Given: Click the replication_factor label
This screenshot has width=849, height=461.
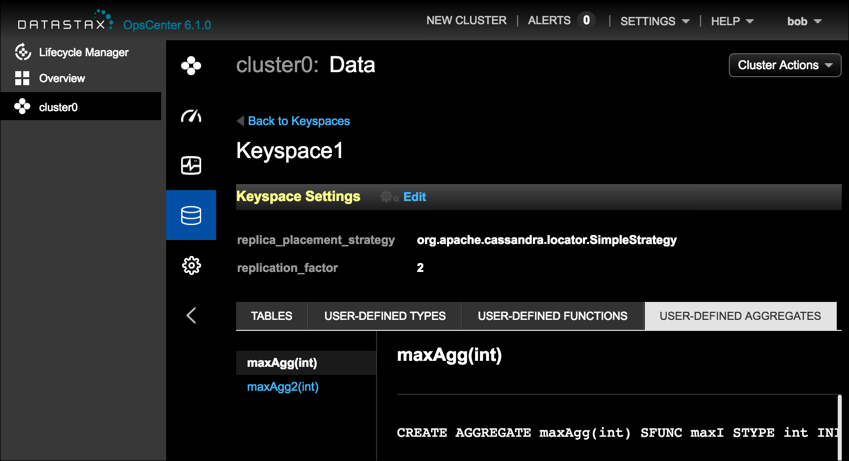Looking at the screenshot, I should 288,268.
